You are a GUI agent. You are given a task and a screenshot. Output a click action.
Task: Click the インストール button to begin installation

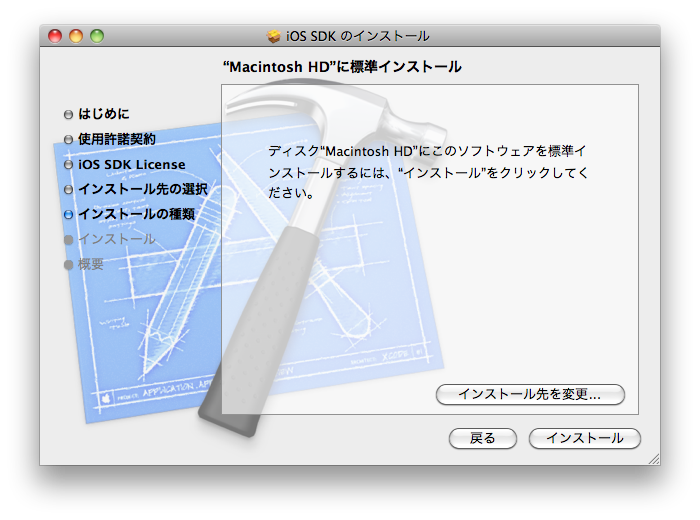click(x=584, y=438)
